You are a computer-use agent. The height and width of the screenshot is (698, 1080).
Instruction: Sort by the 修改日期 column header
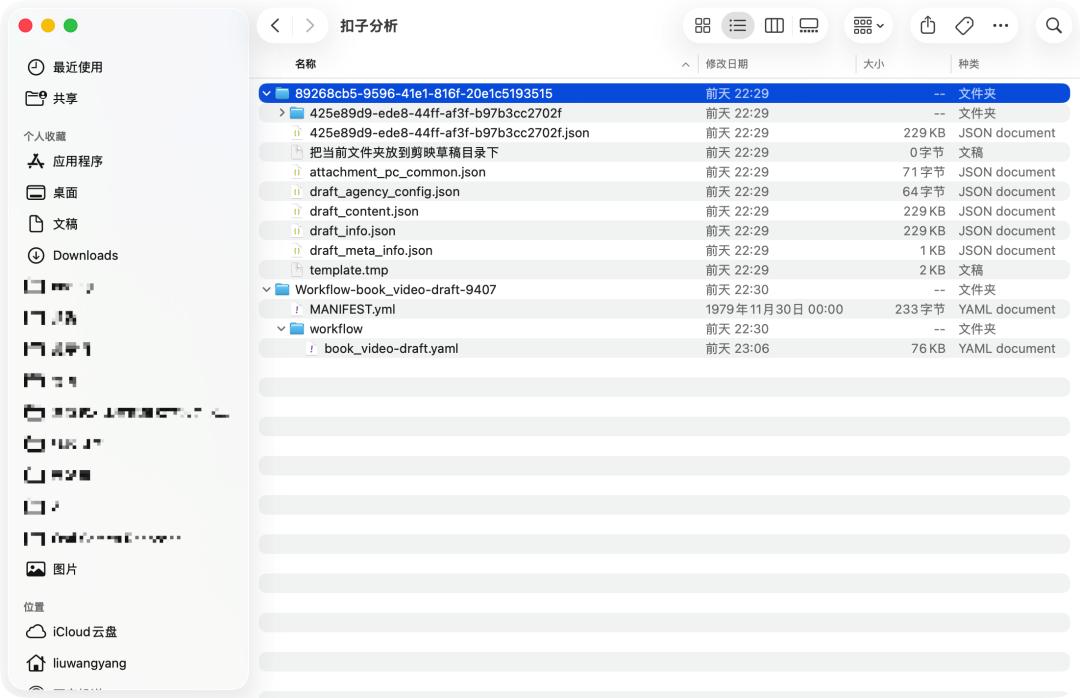(725, 63)
